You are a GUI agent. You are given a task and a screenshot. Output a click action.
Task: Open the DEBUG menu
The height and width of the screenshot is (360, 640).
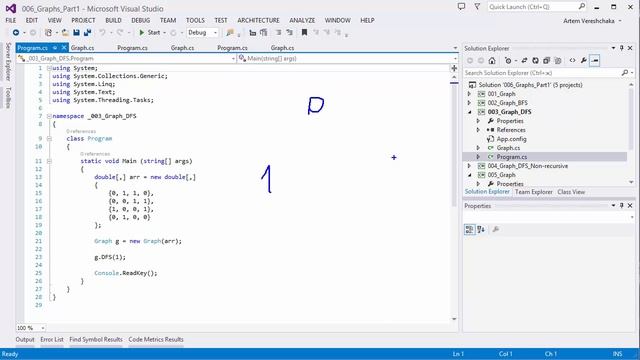[x=140, y=20]
